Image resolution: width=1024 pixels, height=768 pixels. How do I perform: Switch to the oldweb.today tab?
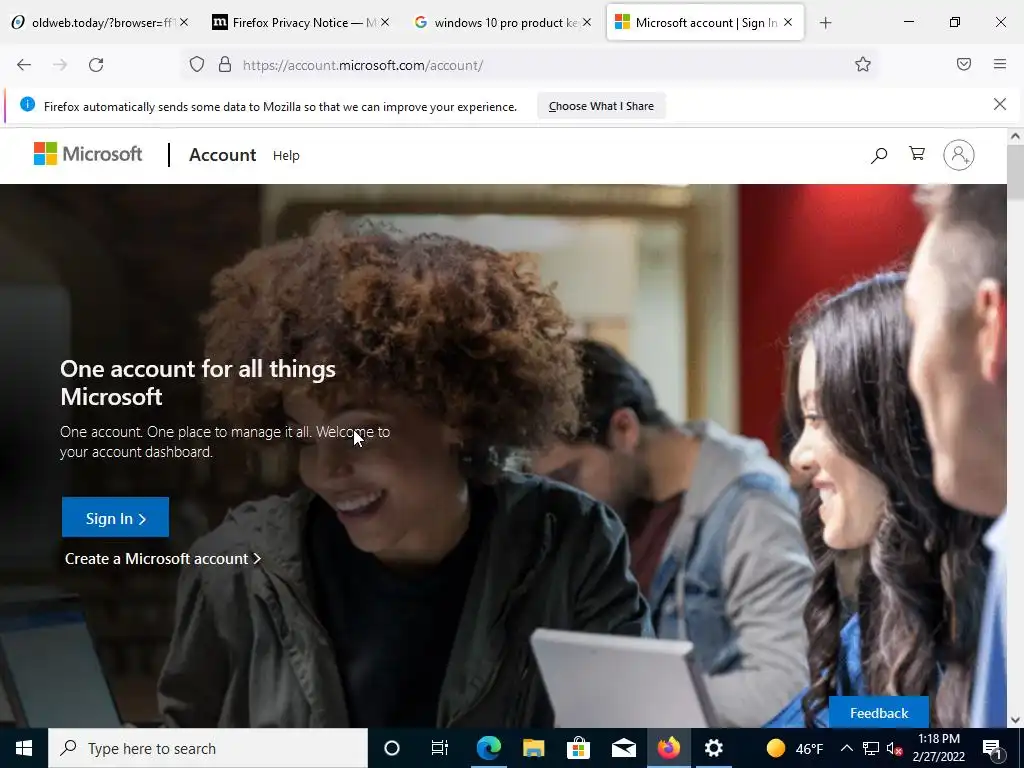[x=101, y=23]
